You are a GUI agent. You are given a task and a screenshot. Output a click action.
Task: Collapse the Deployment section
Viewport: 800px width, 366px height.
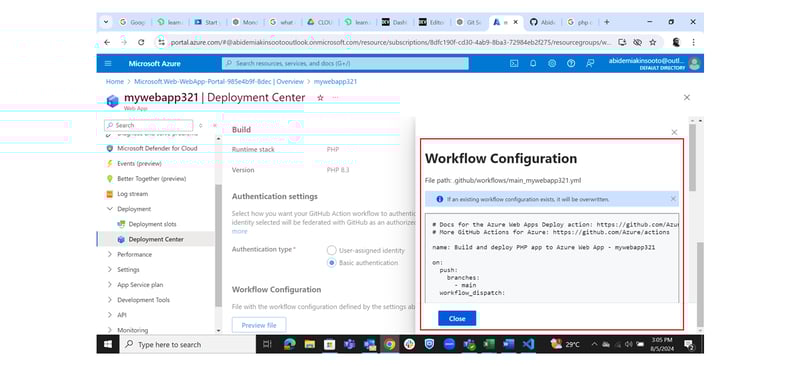[x=110, y=209]
